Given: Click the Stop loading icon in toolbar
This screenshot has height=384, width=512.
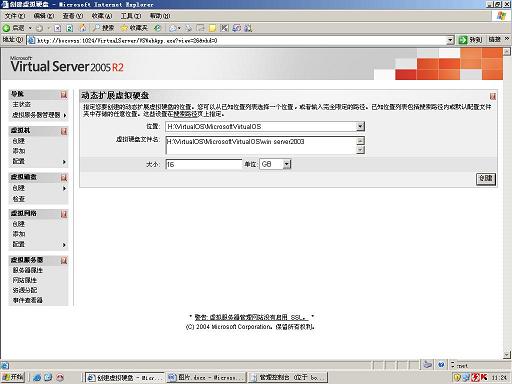Looking at the screenshot, I should pos(57,28).
